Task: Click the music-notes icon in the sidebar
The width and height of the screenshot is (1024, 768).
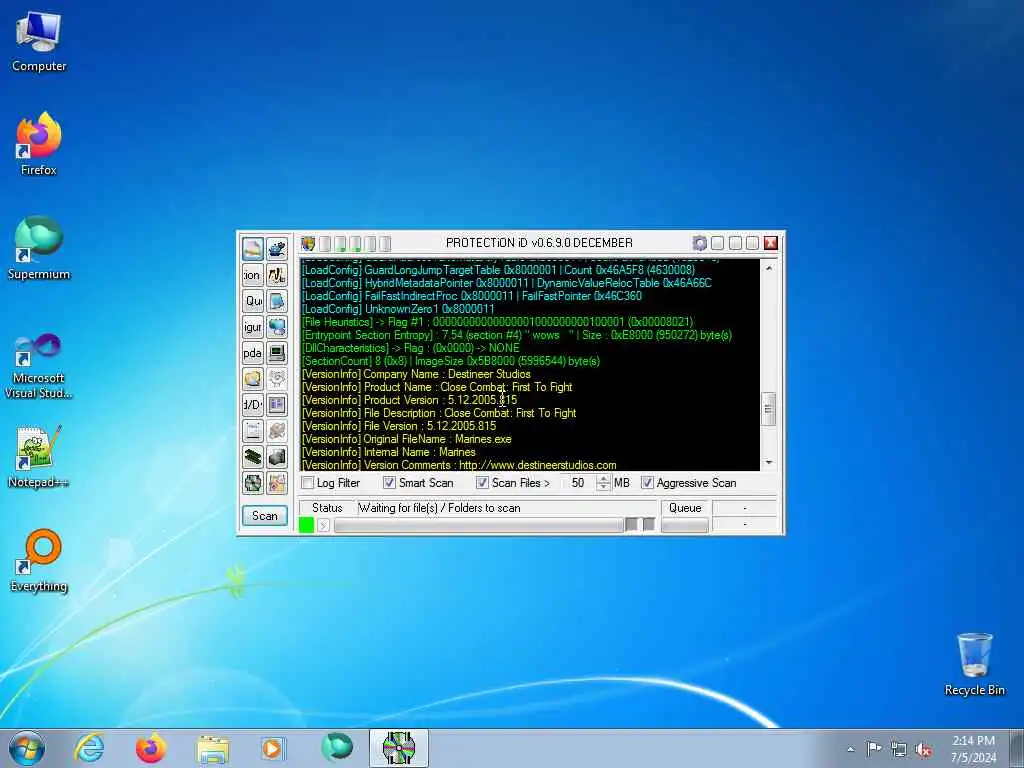Action: (x=277, y=275)
